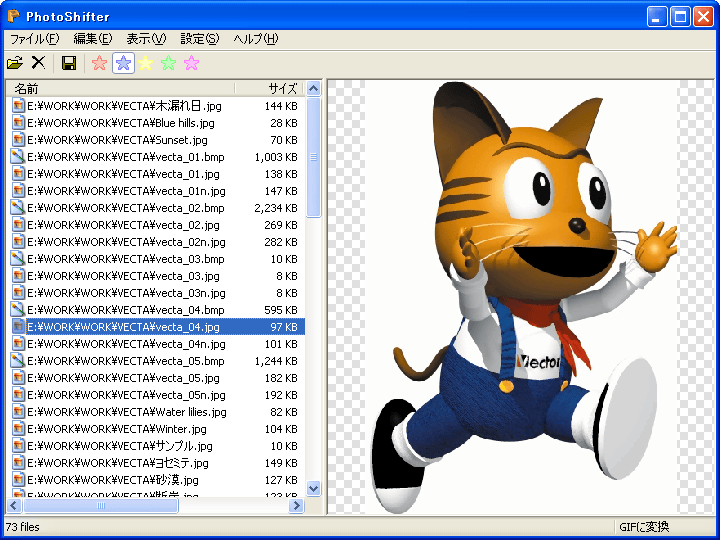Click the file icon beside Blue hills.jpg
720x540 pixels.
coord(18,123)
